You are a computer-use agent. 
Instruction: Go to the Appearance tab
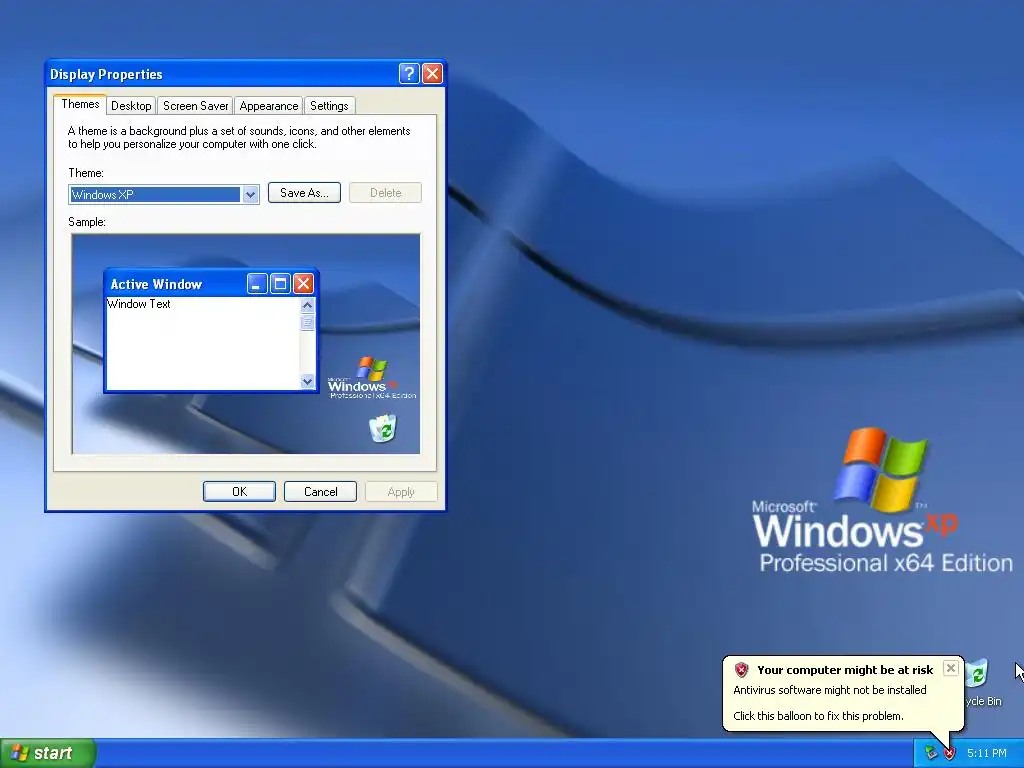(268, 106)
